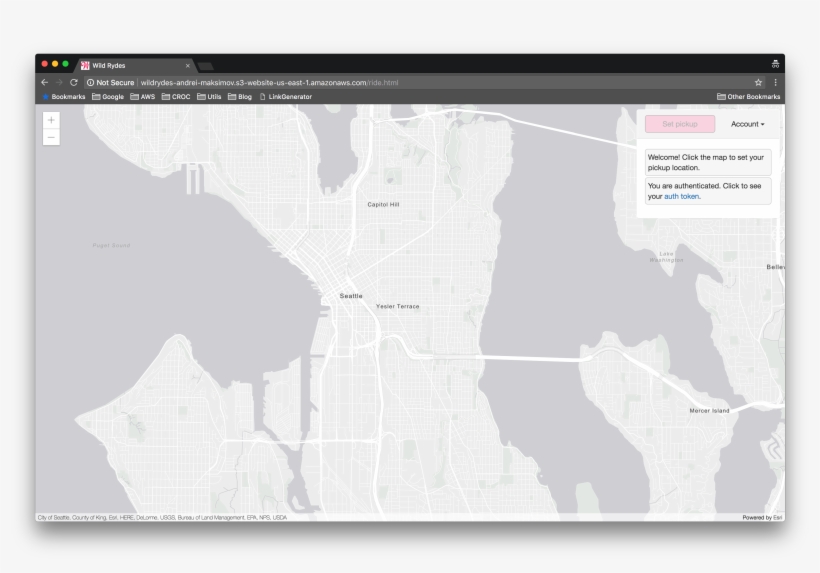Zoom in on the map

pyautogui.click(x=52, y=120)
